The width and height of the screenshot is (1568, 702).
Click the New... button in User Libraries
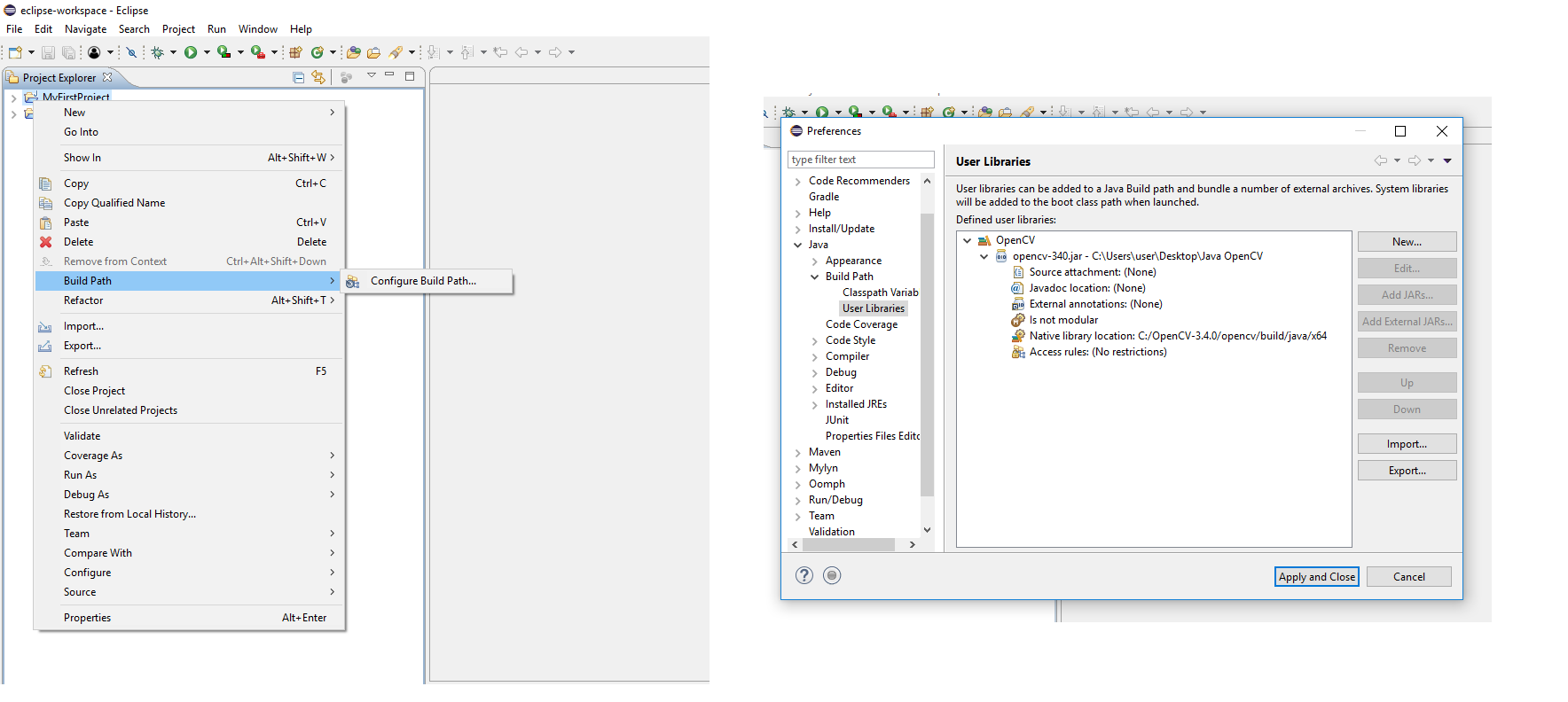[x=1407, y=242]
